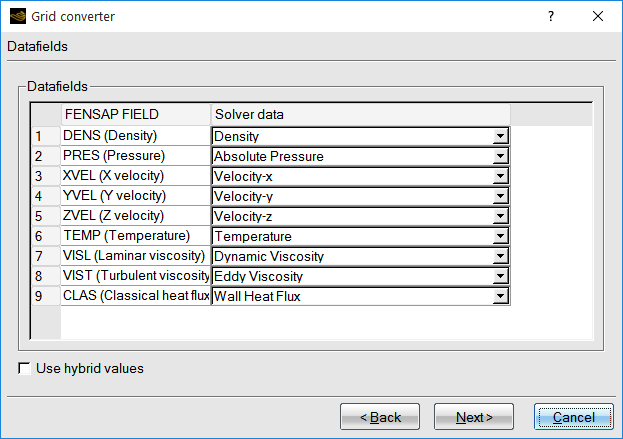Click the Cancel button
The height and width of the screenshot is (439, 623).
(x=573, y=417)
